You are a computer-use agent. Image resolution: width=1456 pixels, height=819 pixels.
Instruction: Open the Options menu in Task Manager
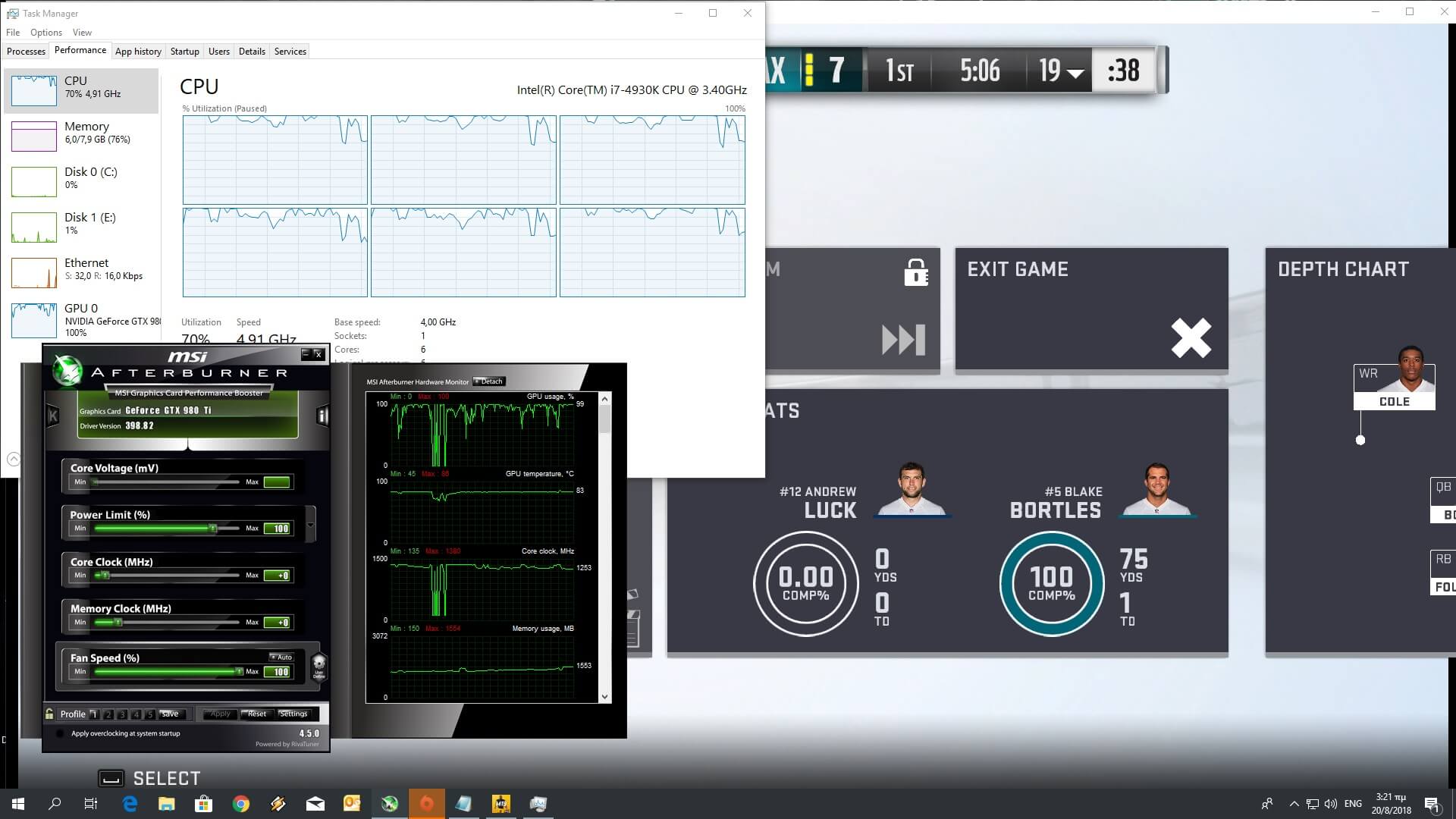click(46, 33)
